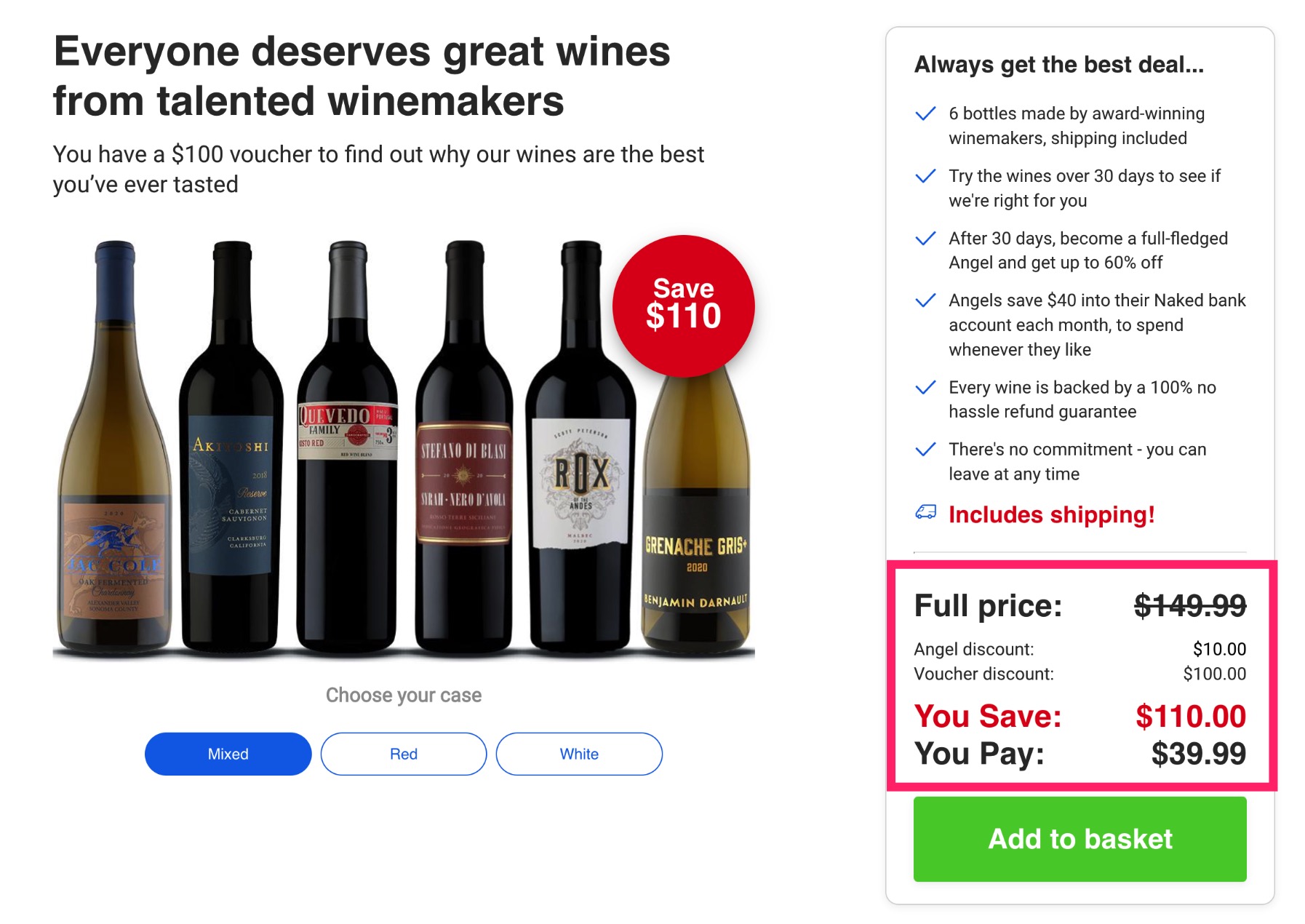Viewport: 1305px width, 924px height.
Task: Open the pricing summary box
Action: point(1079,677)
